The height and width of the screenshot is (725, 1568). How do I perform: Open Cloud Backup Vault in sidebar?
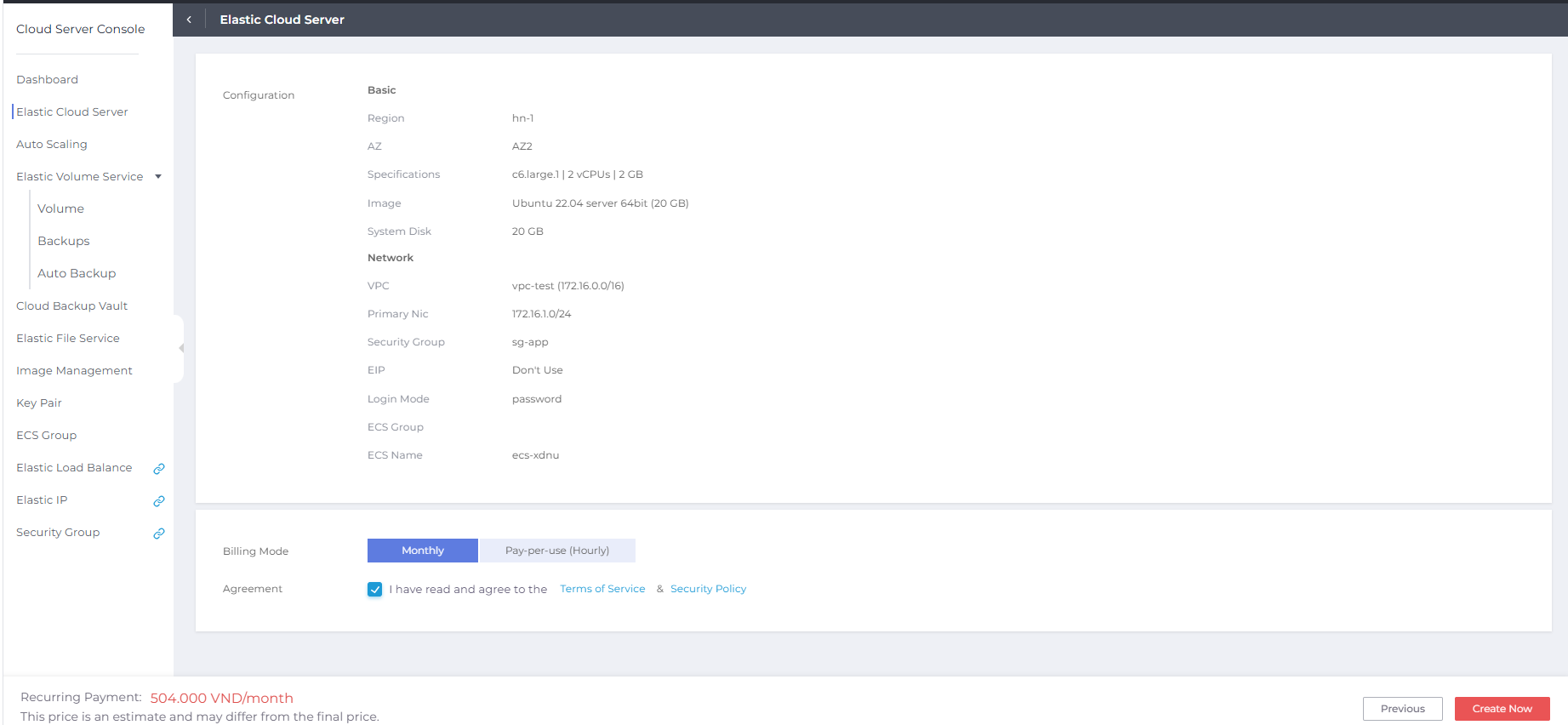pyautogui.click(x=72, y=306)
